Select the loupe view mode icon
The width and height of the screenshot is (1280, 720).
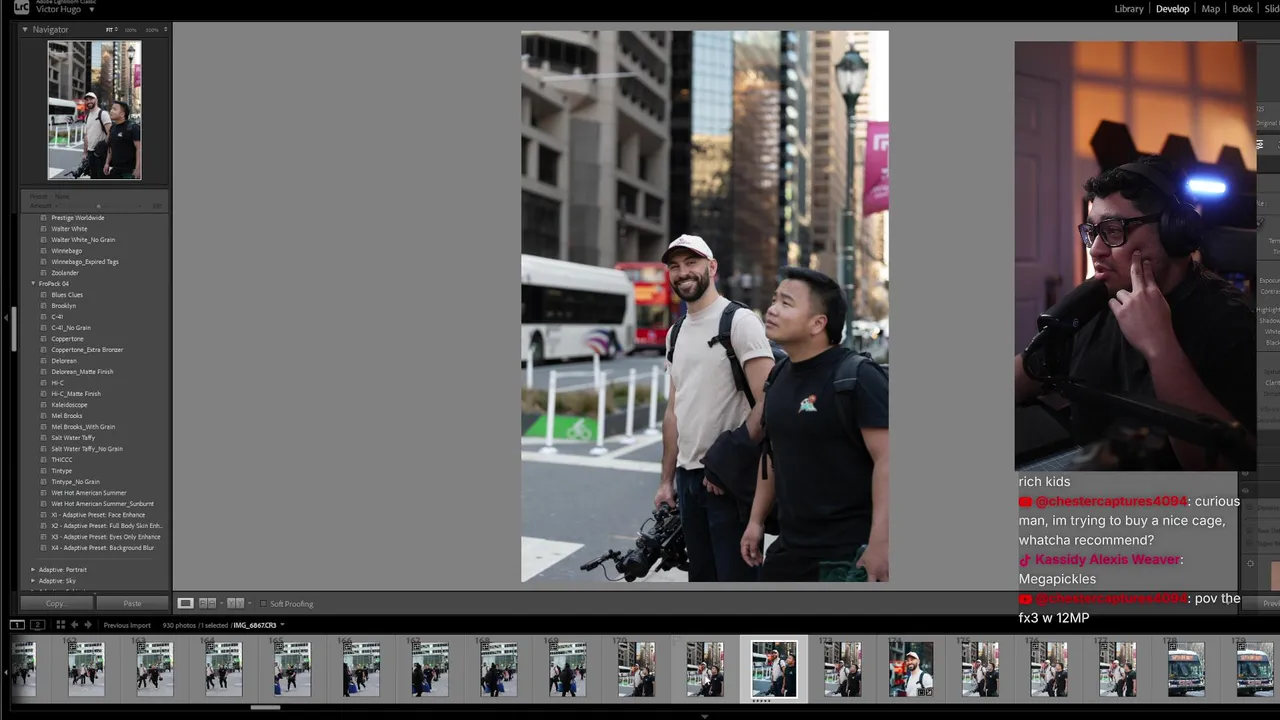tap(185, 603)
